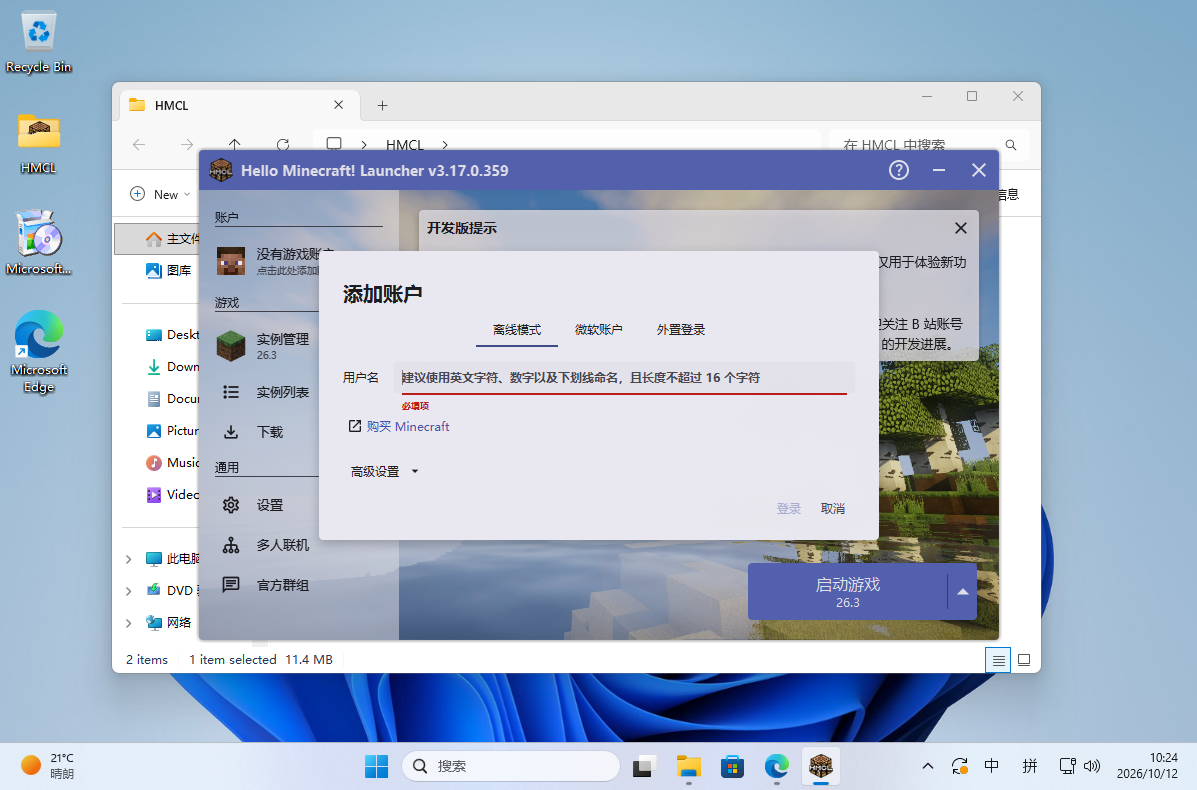Close the 开发版提示 notice panel

click(961, 228)
